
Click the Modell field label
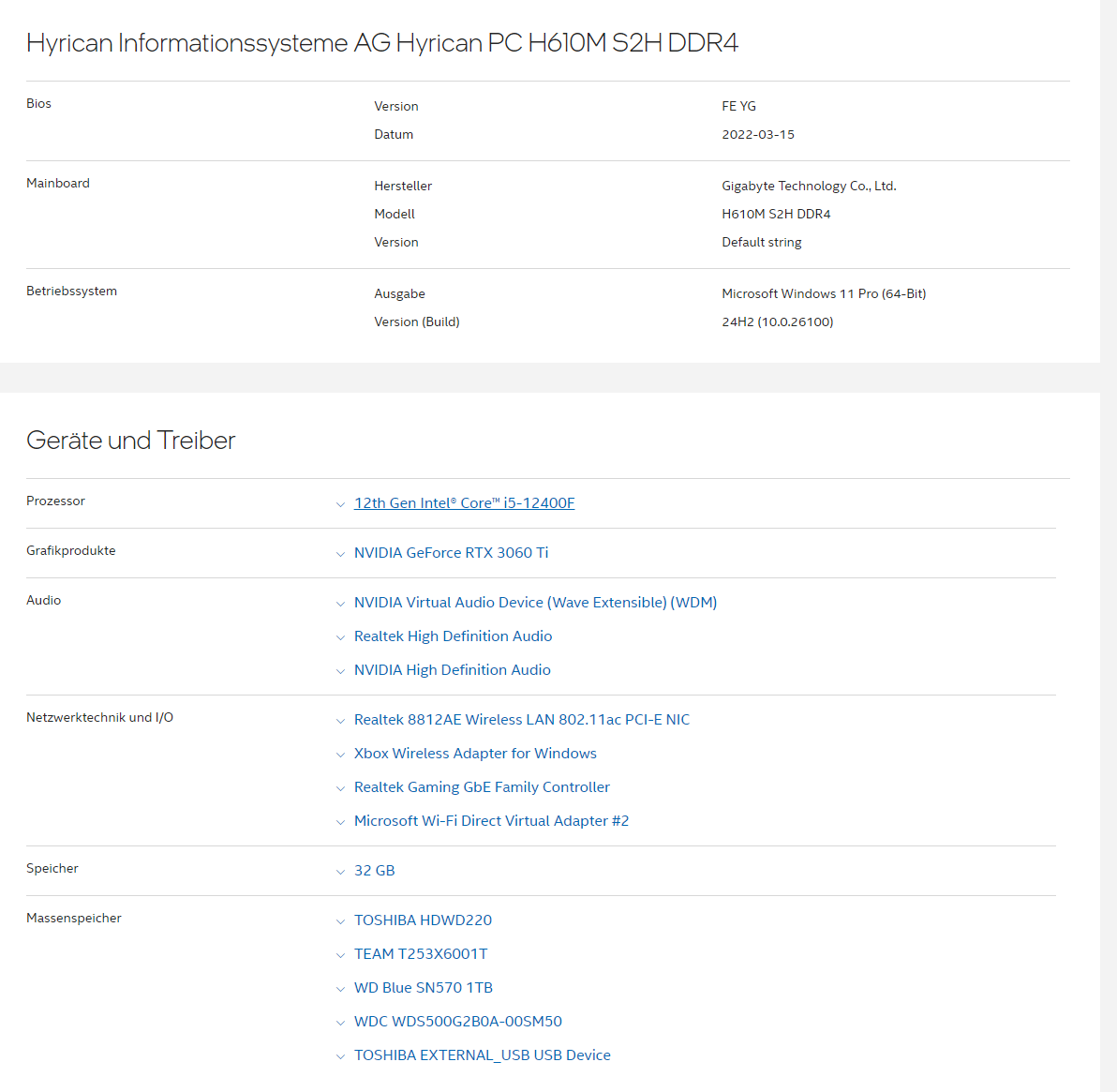[x=394, y=214]
